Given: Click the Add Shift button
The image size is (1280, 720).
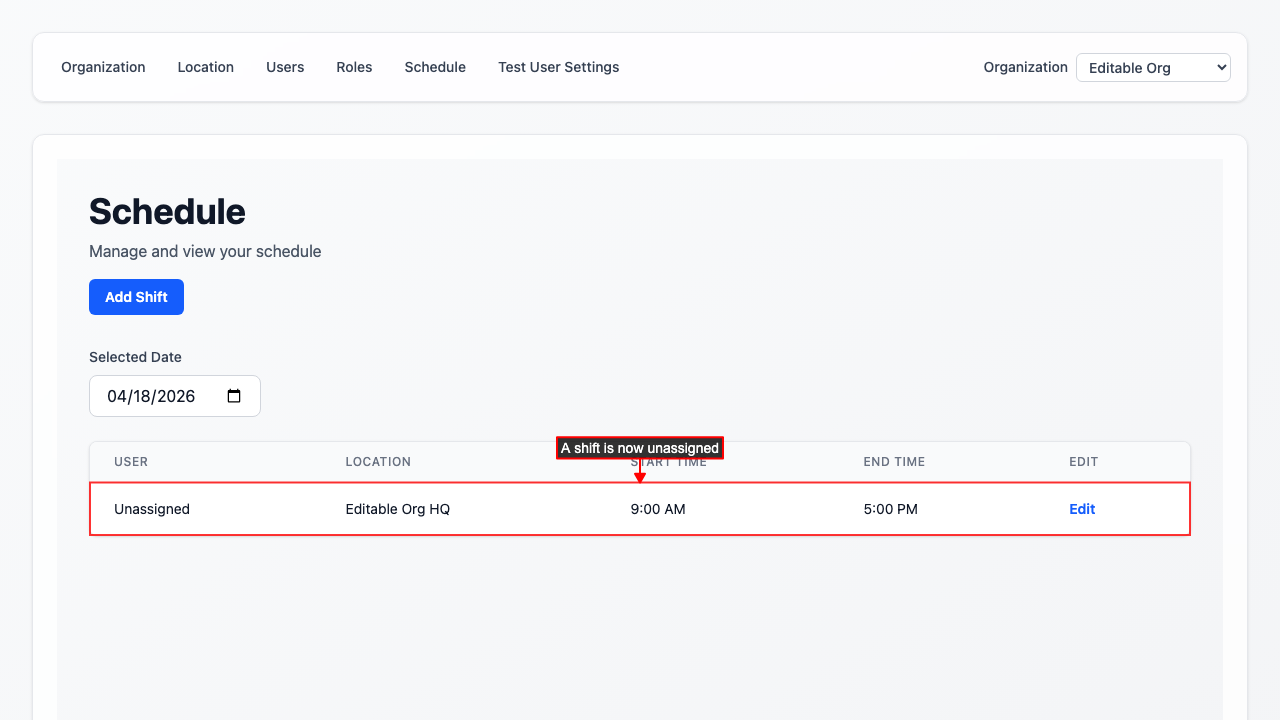Looking at the screenshot, I should [x=136, y=297].
